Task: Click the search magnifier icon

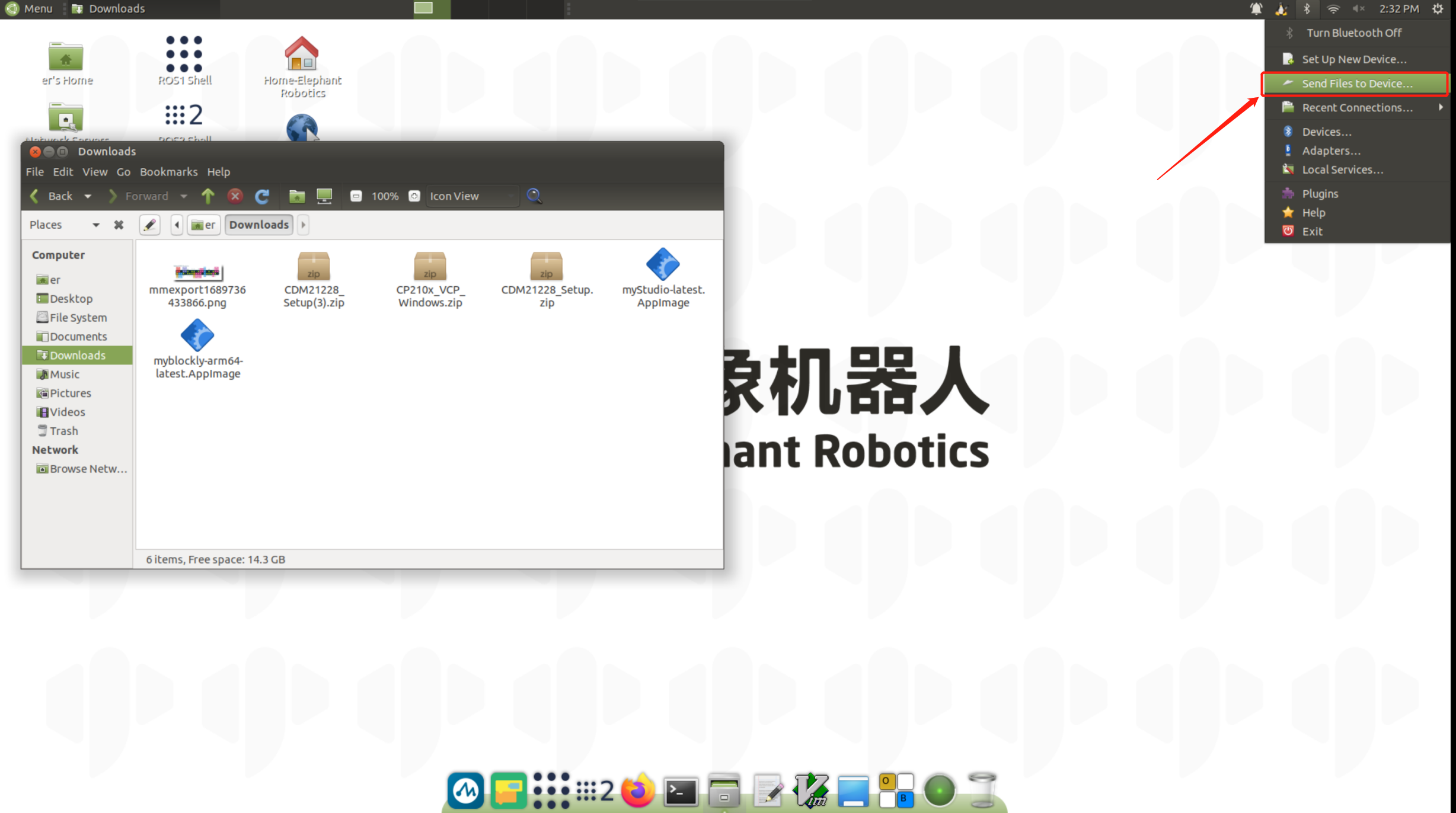Action: click(534, 196)
